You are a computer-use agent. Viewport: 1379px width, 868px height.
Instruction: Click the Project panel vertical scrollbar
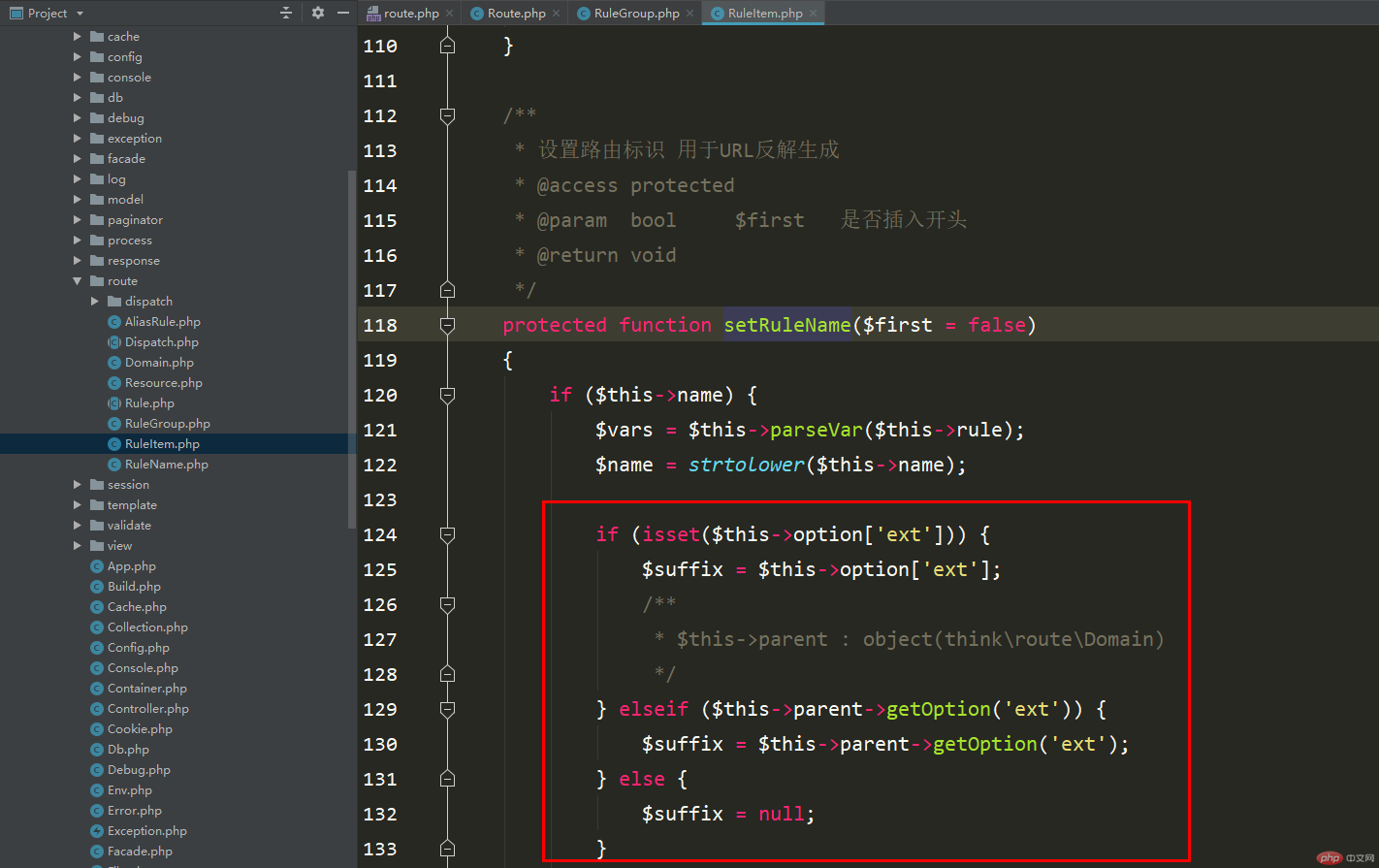pyautogui.click(x=351, y=349)
